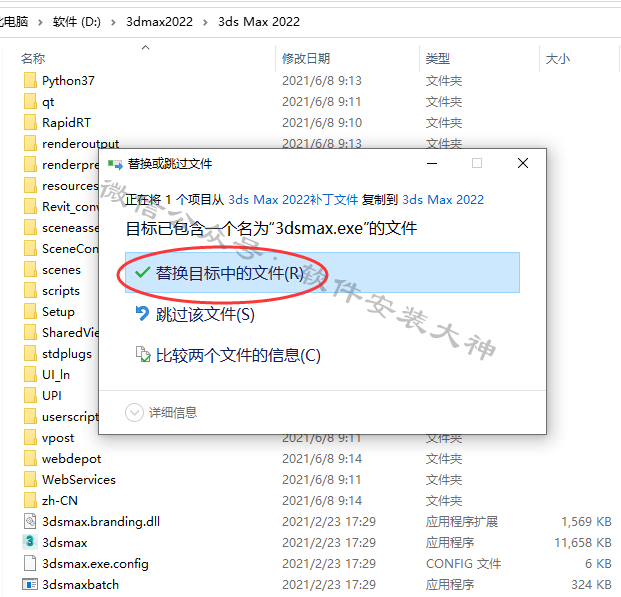Select the 3dsmaxbatch application icon

coord(30,584)
